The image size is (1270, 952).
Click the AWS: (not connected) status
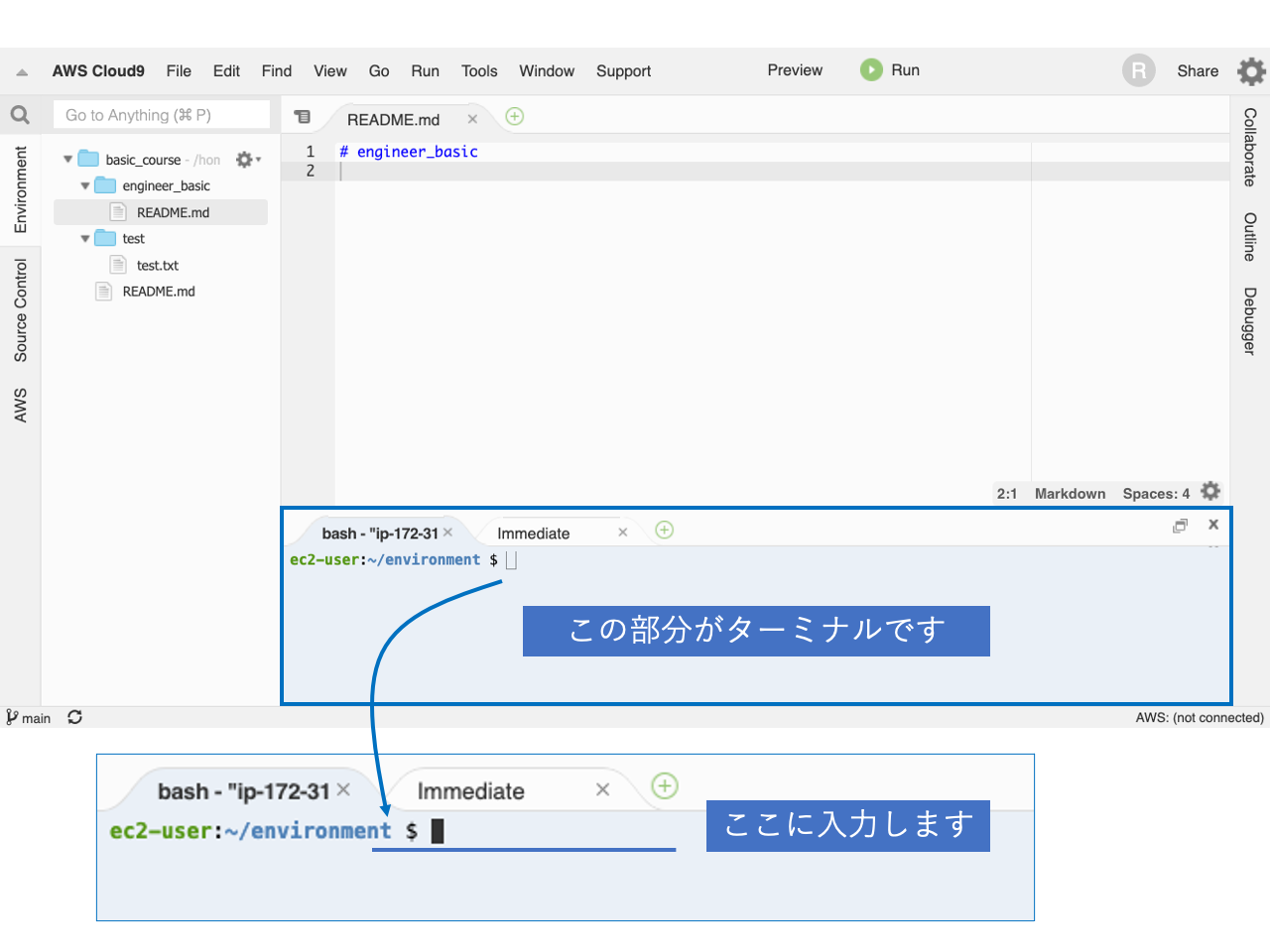click(1200, 718)
